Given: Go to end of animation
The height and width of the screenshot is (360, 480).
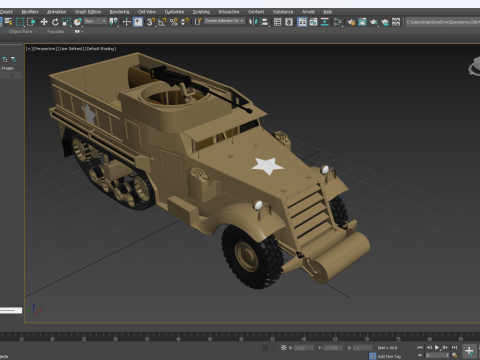Looking at the screenshot, I should (454, 347).
